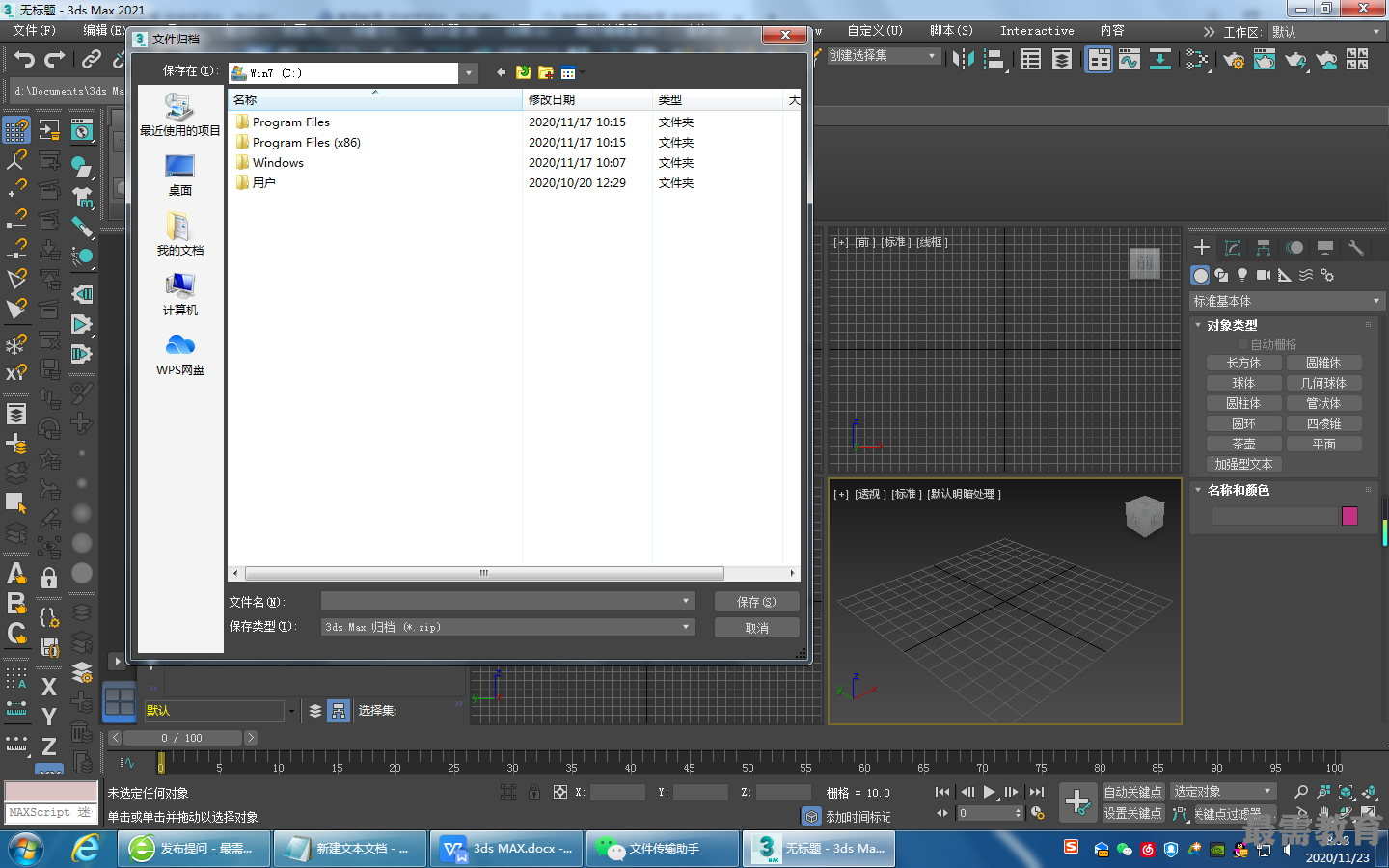Open the 内容 menu
The image size is (1389, 868).
[x=1112, y=31]
